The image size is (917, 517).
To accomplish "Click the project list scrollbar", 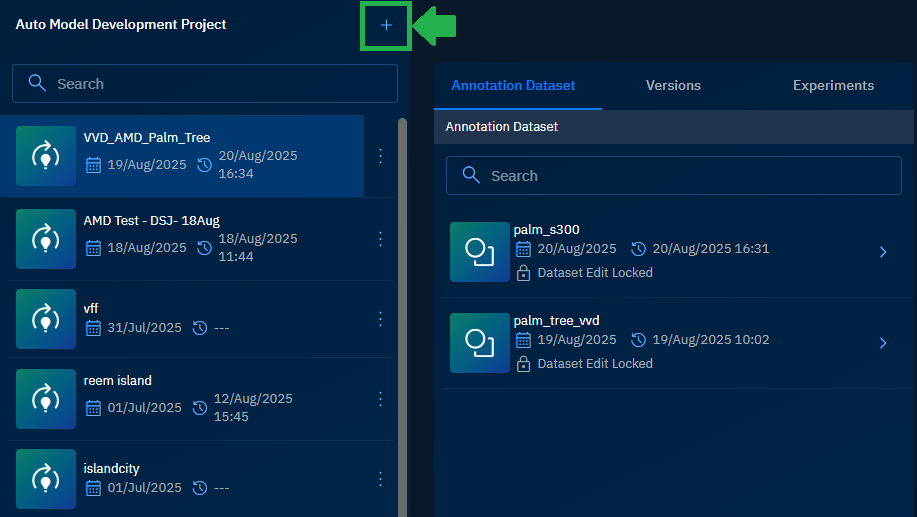I will coord(402,300).
